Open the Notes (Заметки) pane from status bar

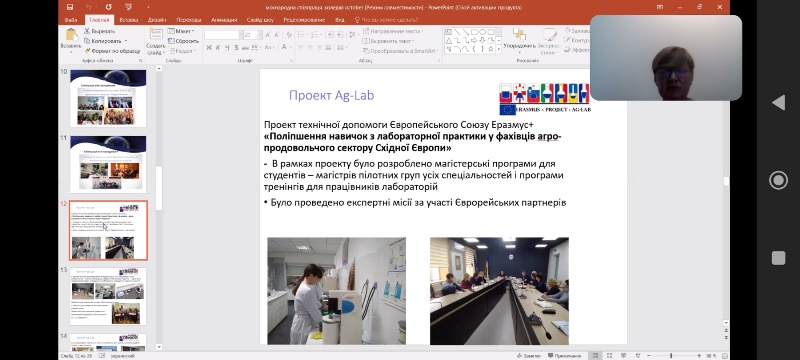point(528,355)
